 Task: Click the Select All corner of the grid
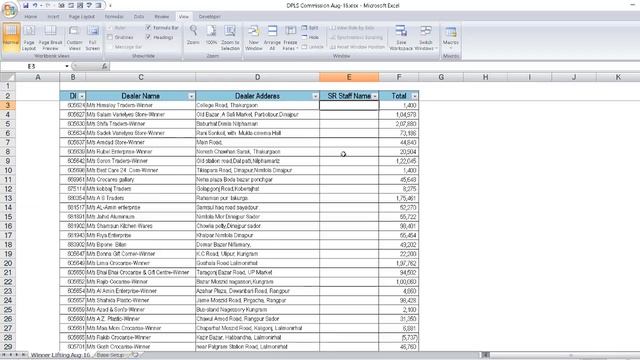pos(8,77)
